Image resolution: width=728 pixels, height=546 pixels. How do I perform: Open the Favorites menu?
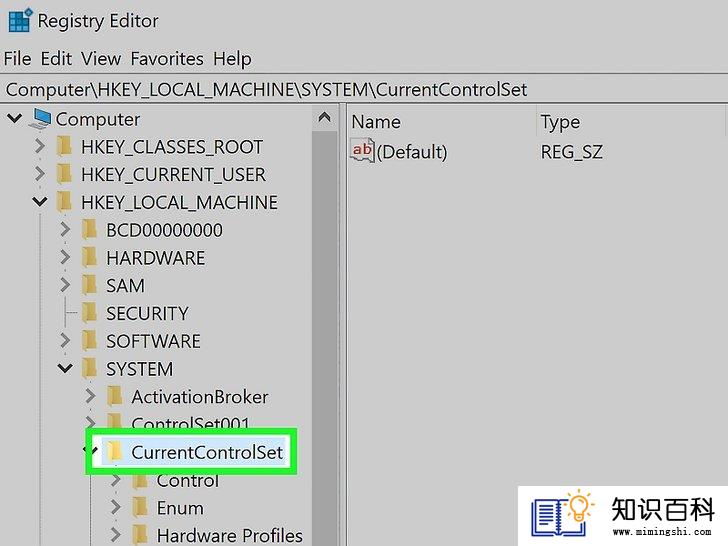tap(167, 59)
